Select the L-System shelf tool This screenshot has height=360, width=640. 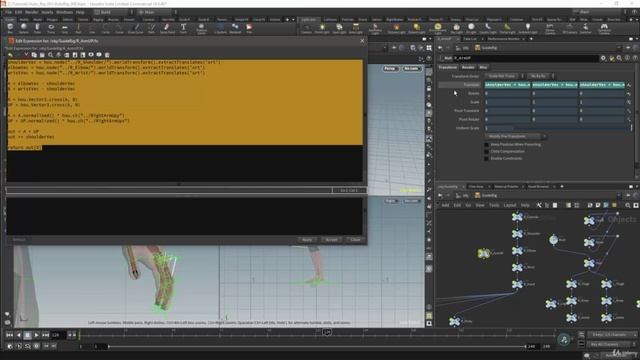220,28
